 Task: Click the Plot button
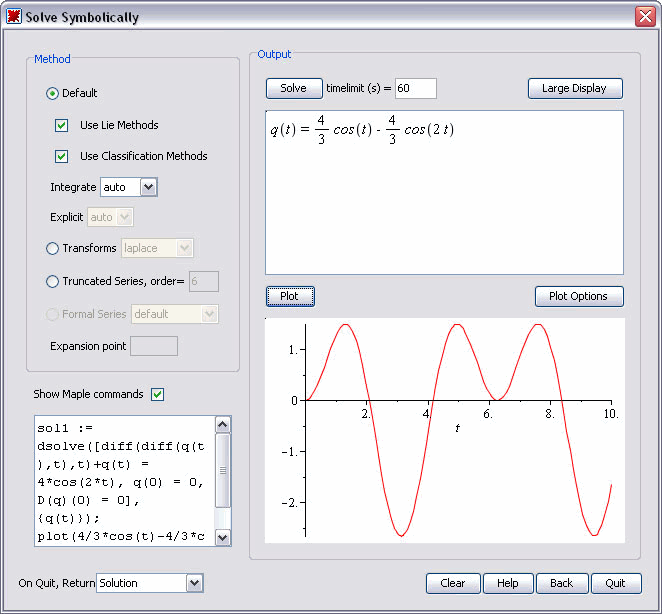[x=290, y=297]
